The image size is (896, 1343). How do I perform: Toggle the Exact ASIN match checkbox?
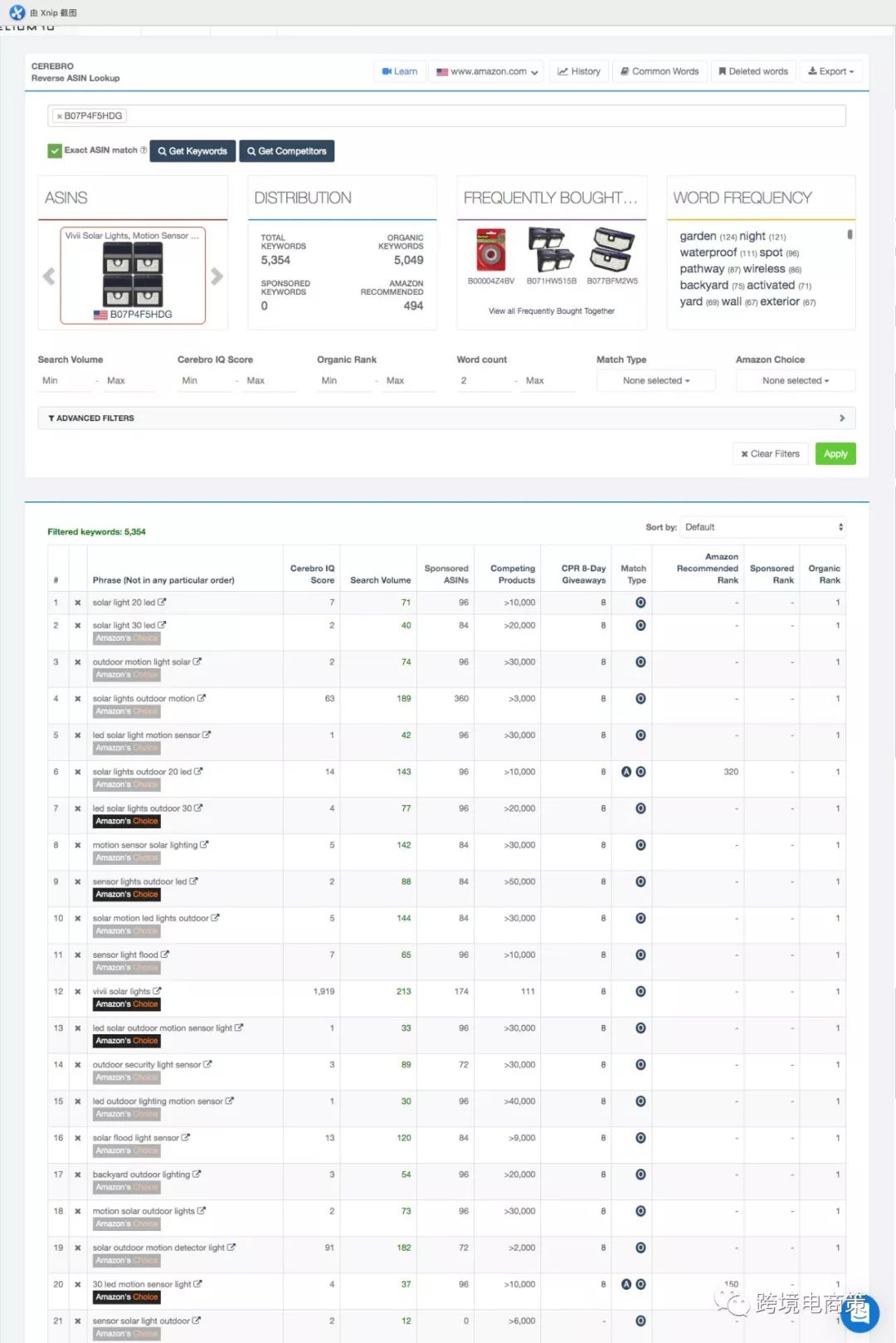[x=55, y=150]
